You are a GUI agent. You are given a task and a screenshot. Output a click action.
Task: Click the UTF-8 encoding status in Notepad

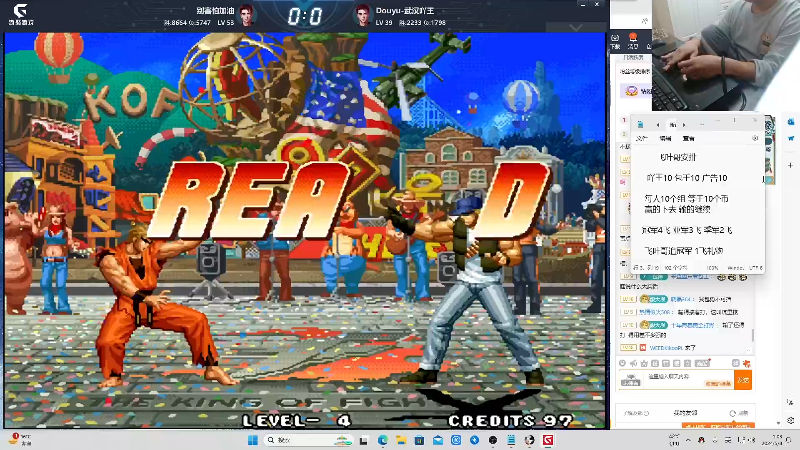pos(756,267)
